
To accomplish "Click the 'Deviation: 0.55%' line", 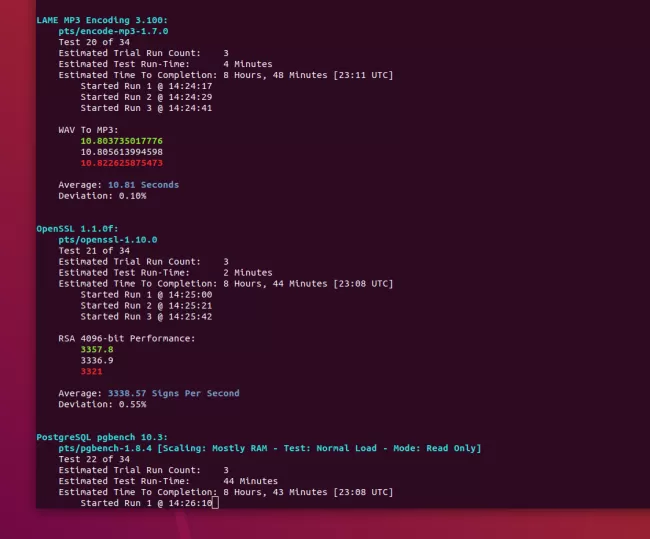I will [102, 405].
